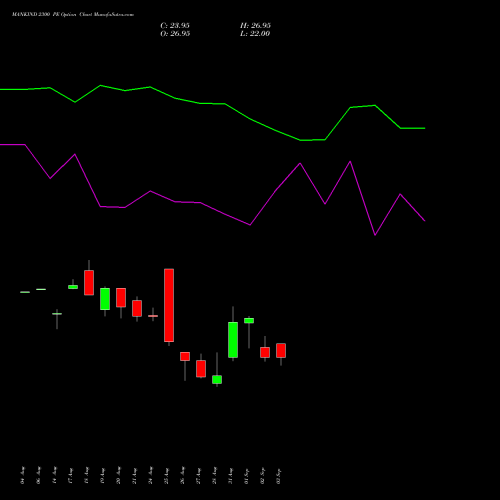500x500 pixels.
Task: Click the 04 Aug date label
Action: point(22,475)
